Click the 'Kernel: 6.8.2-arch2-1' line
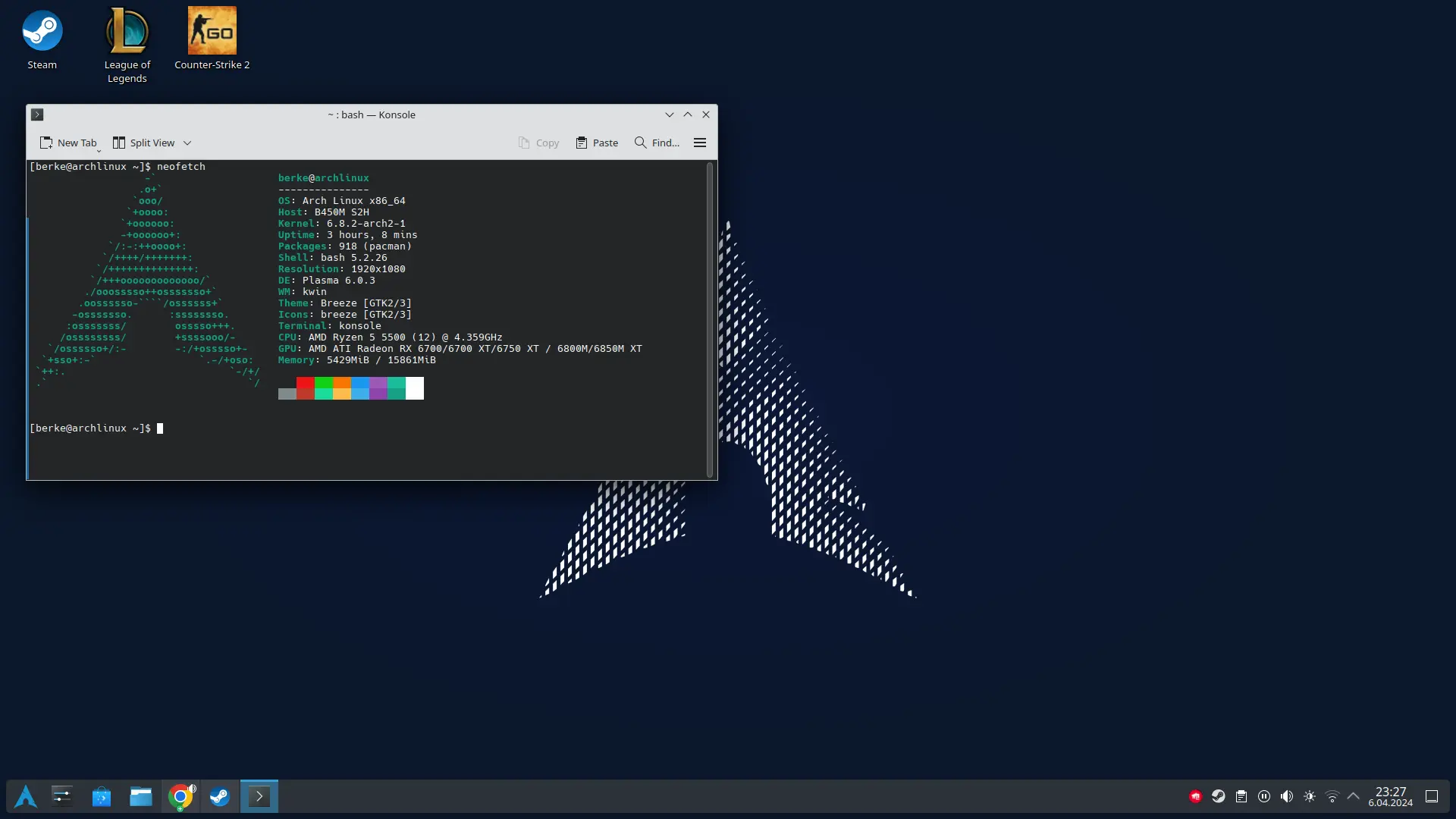The width and height of the screenshot is (1456, 819). (342, 224)
